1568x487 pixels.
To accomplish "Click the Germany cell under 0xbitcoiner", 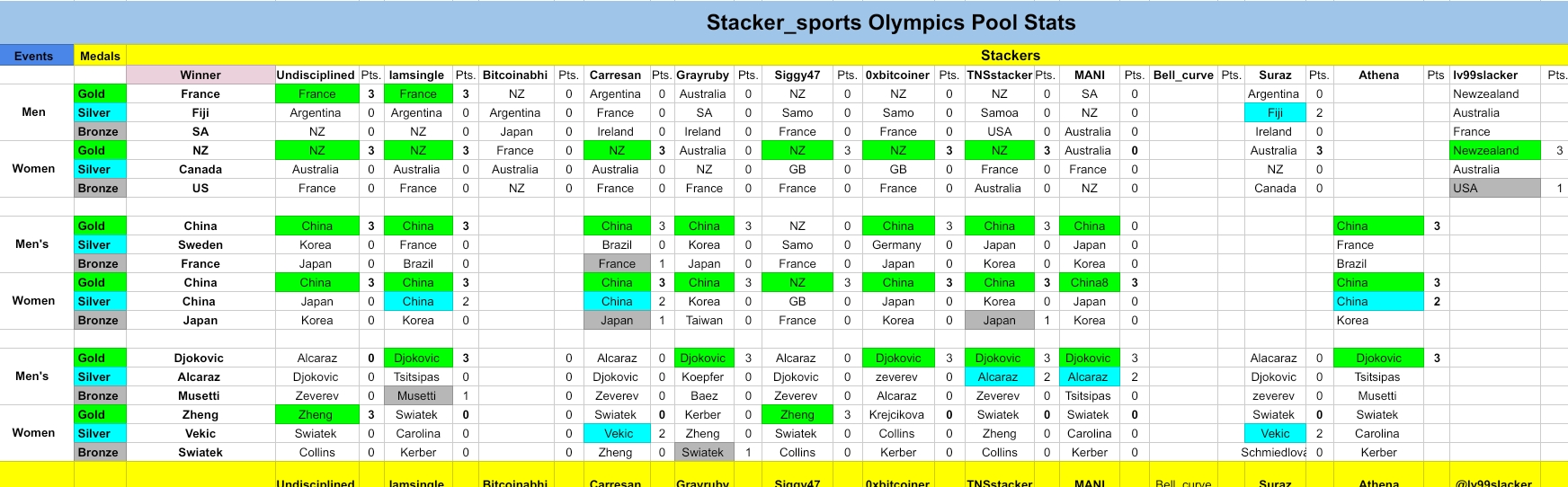I will (x=896, y=245).
